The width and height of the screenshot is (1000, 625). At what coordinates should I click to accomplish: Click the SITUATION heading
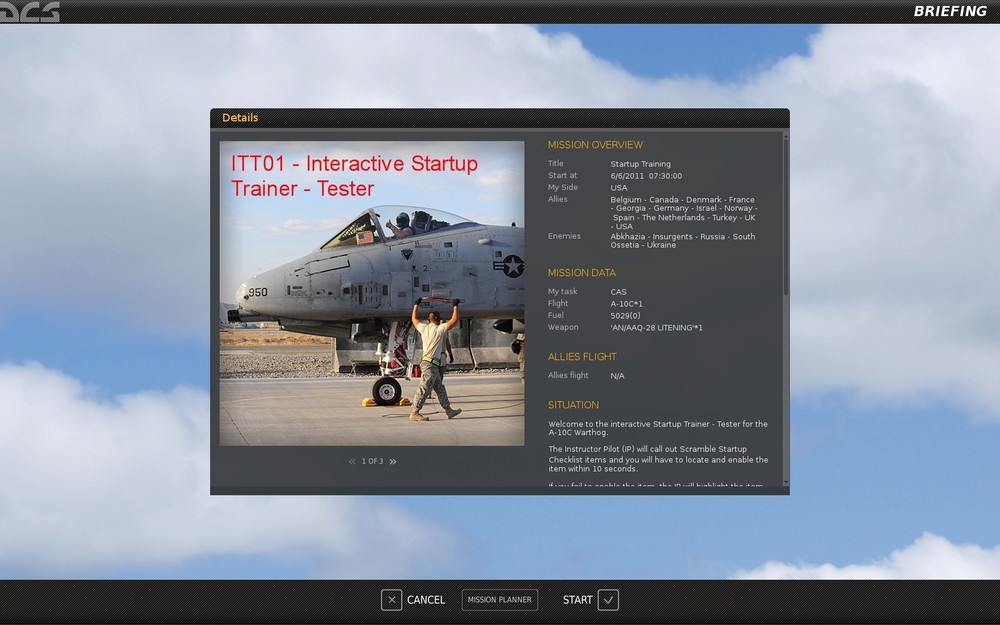click(573, 405)
